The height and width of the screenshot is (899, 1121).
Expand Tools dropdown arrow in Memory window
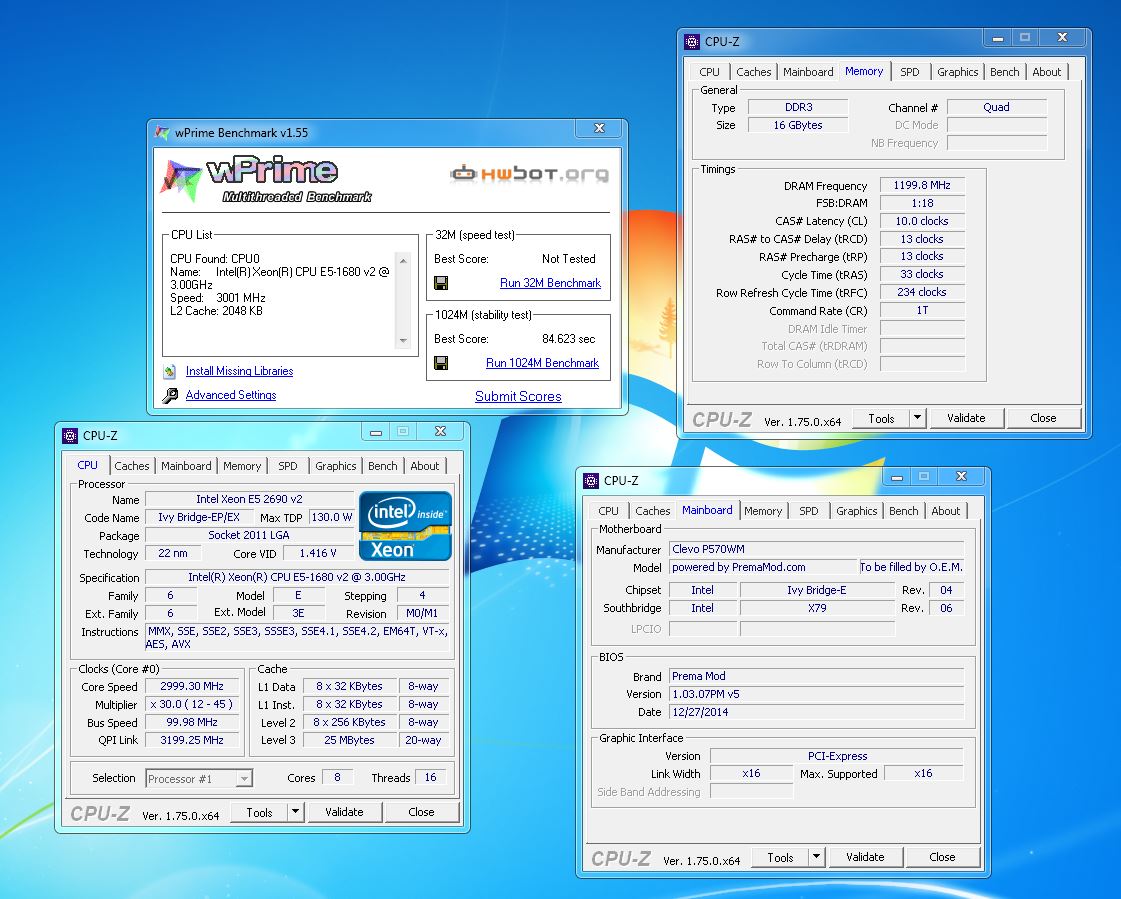pyautogui.click(x=917, y=418)
